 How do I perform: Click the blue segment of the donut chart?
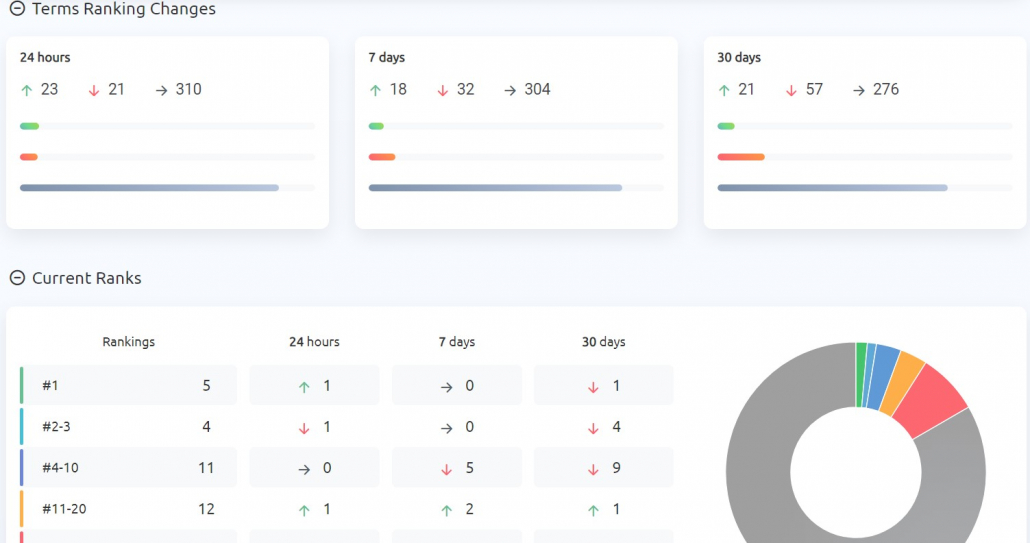(884, 375)
